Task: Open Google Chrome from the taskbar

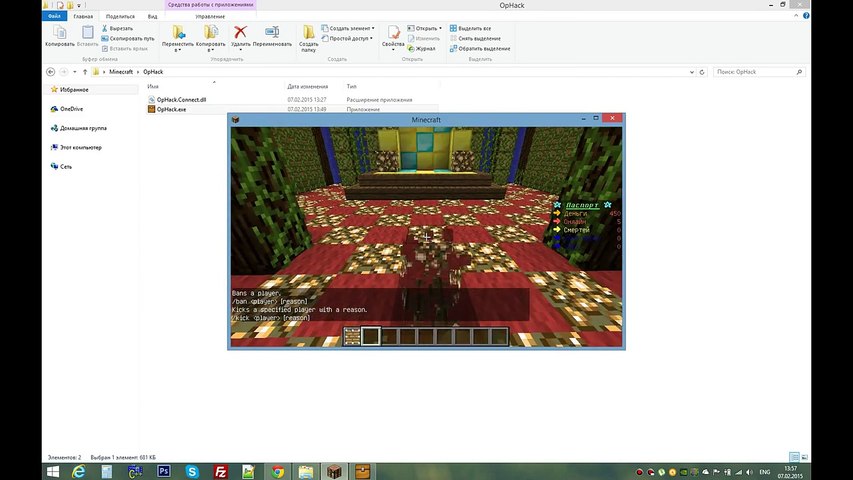Action: point(277,472)
